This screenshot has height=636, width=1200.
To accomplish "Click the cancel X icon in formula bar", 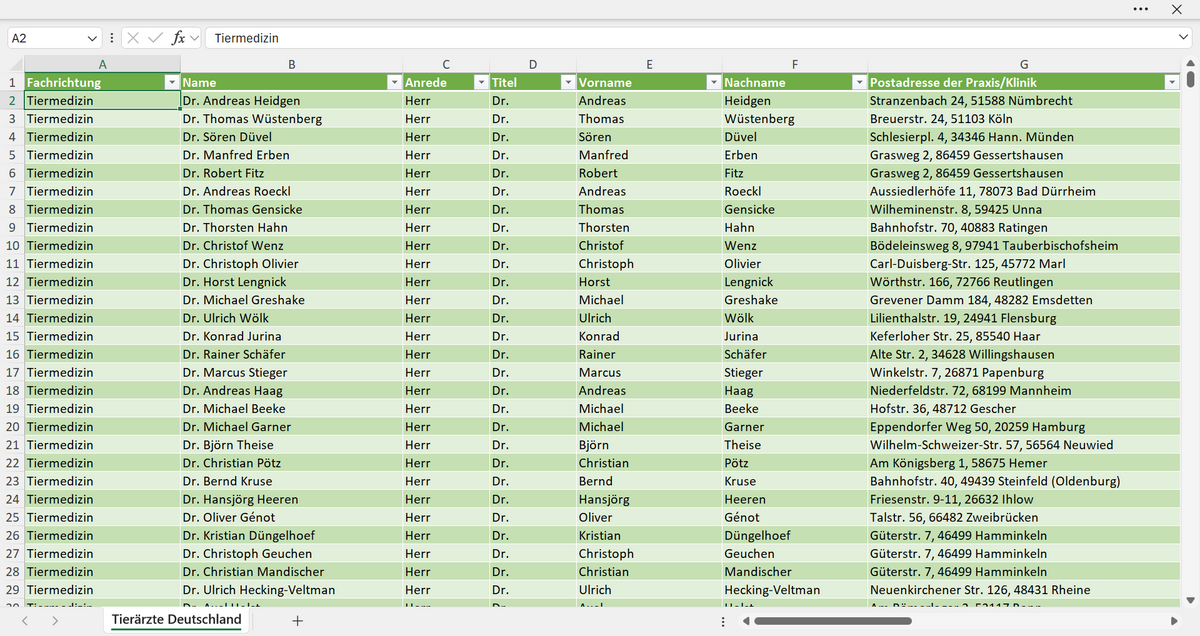I will 133,38.
